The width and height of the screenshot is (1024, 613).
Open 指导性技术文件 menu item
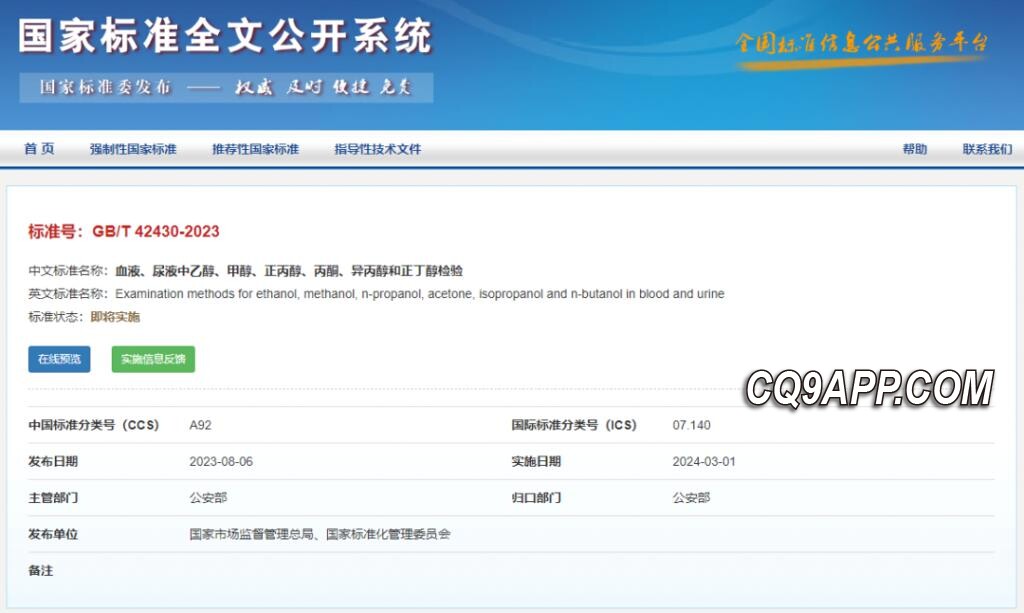(x=377, y=149)
